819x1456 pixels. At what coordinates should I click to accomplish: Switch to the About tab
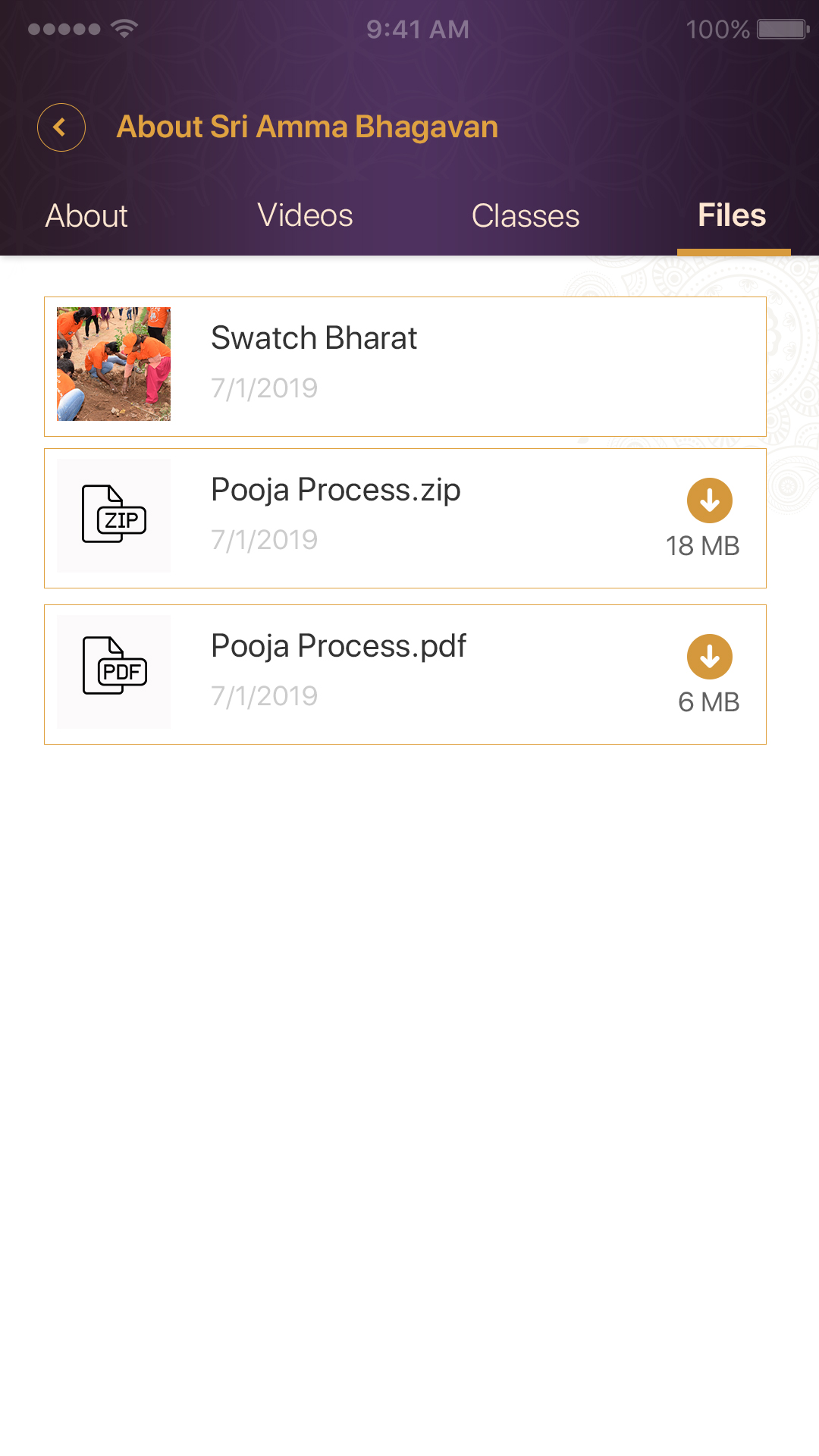86,216
